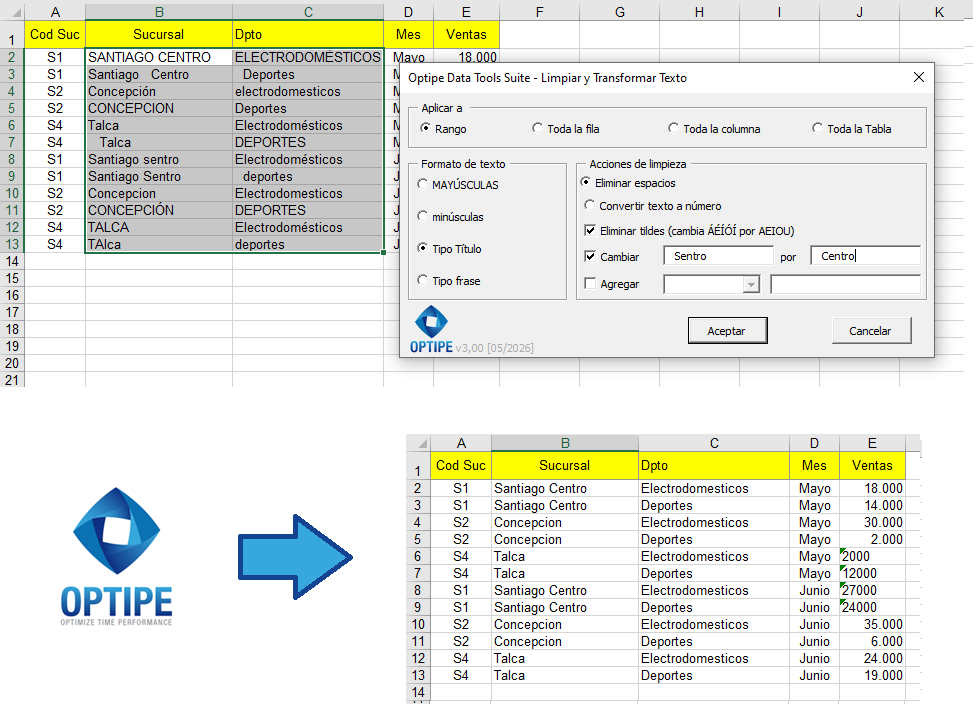Click cell 19.000 in the bottom sheet
Viewport: 980px width, 712px height.
[x=872, y=675]
